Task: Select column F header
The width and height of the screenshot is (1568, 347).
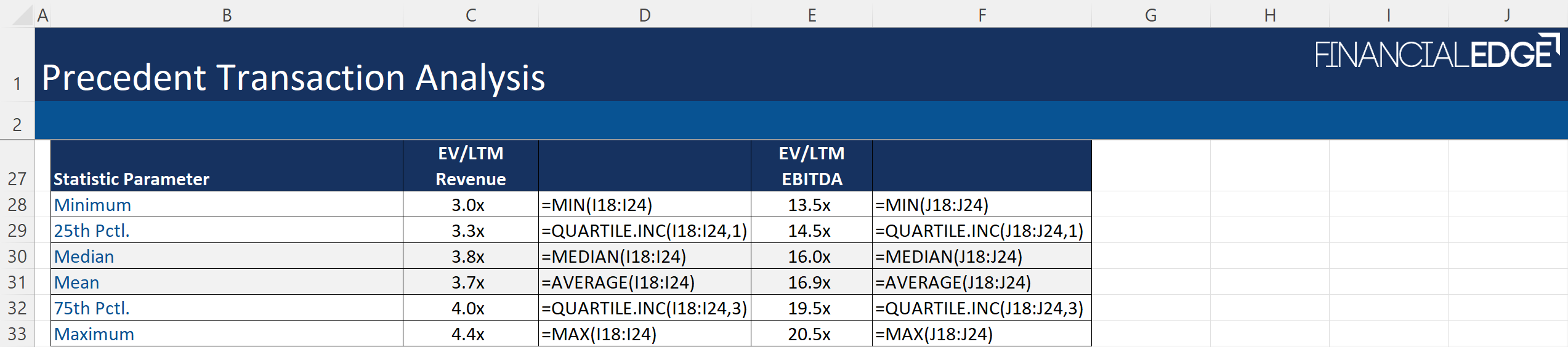Action: tap(982, 15)
